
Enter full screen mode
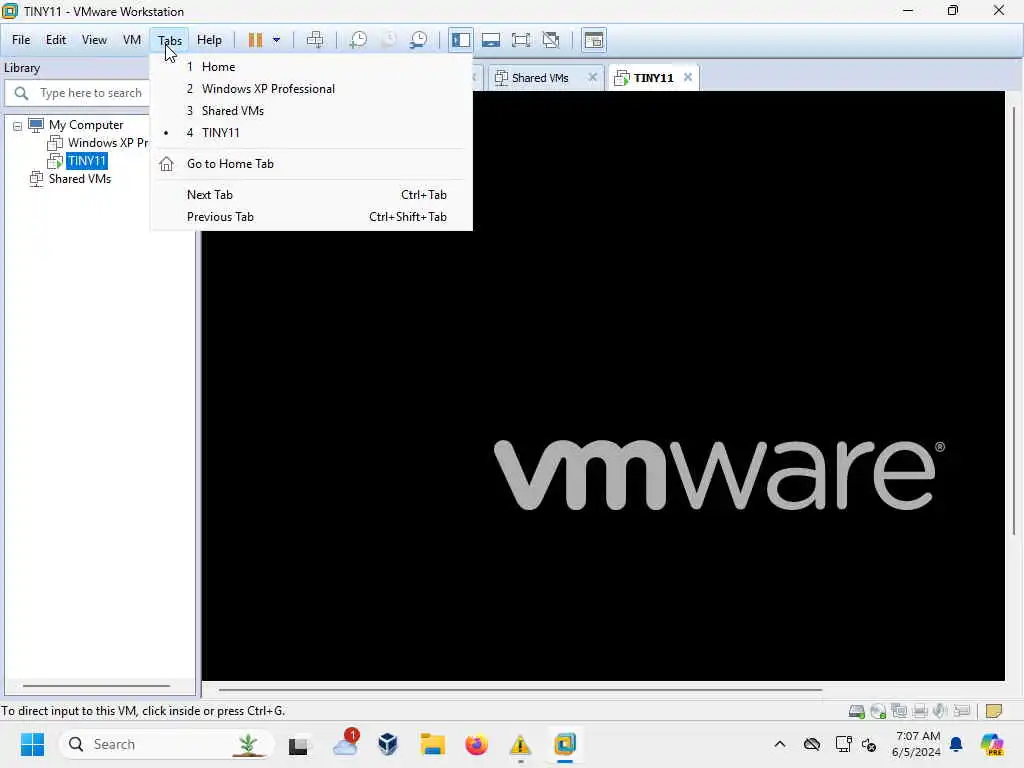(520, 40)
